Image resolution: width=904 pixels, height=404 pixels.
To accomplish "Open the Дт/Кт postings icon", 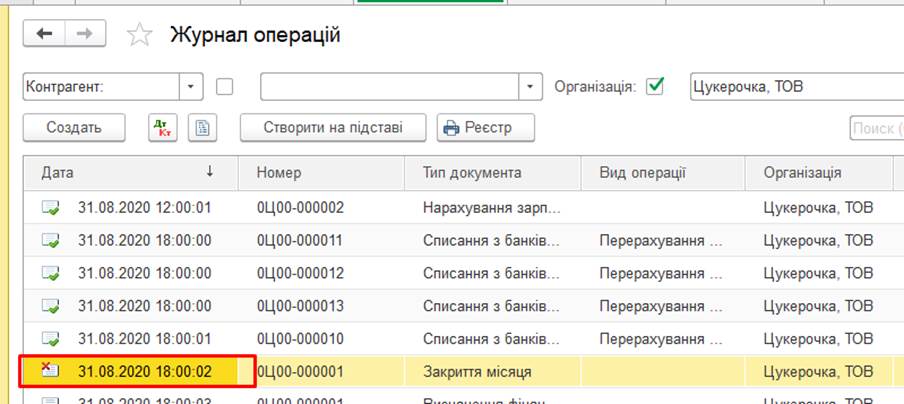I will click(161, 128).
